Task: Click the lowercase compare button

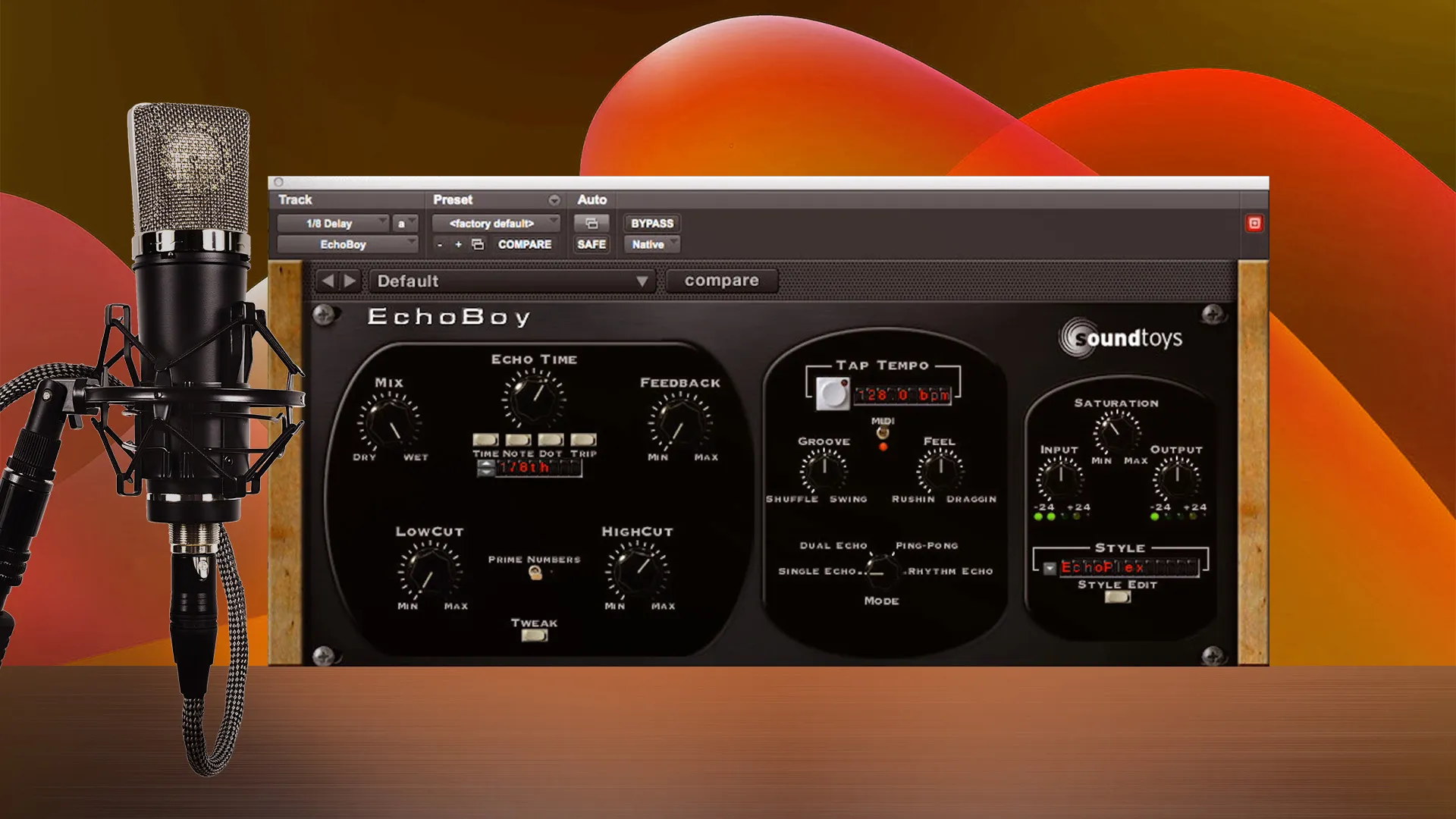Action: pyautogui.click(x=722, y=281)
